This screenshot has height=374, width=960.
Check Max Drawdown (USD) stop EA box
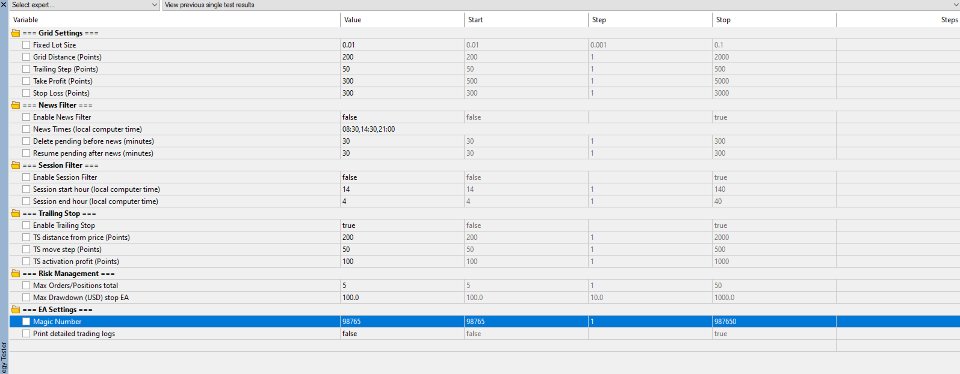click(x=26, y=297)
